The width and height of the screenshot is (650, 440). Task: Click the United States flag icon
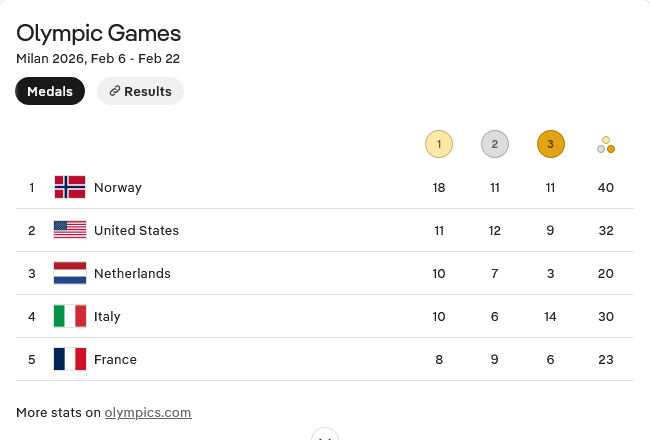point(70,230)
